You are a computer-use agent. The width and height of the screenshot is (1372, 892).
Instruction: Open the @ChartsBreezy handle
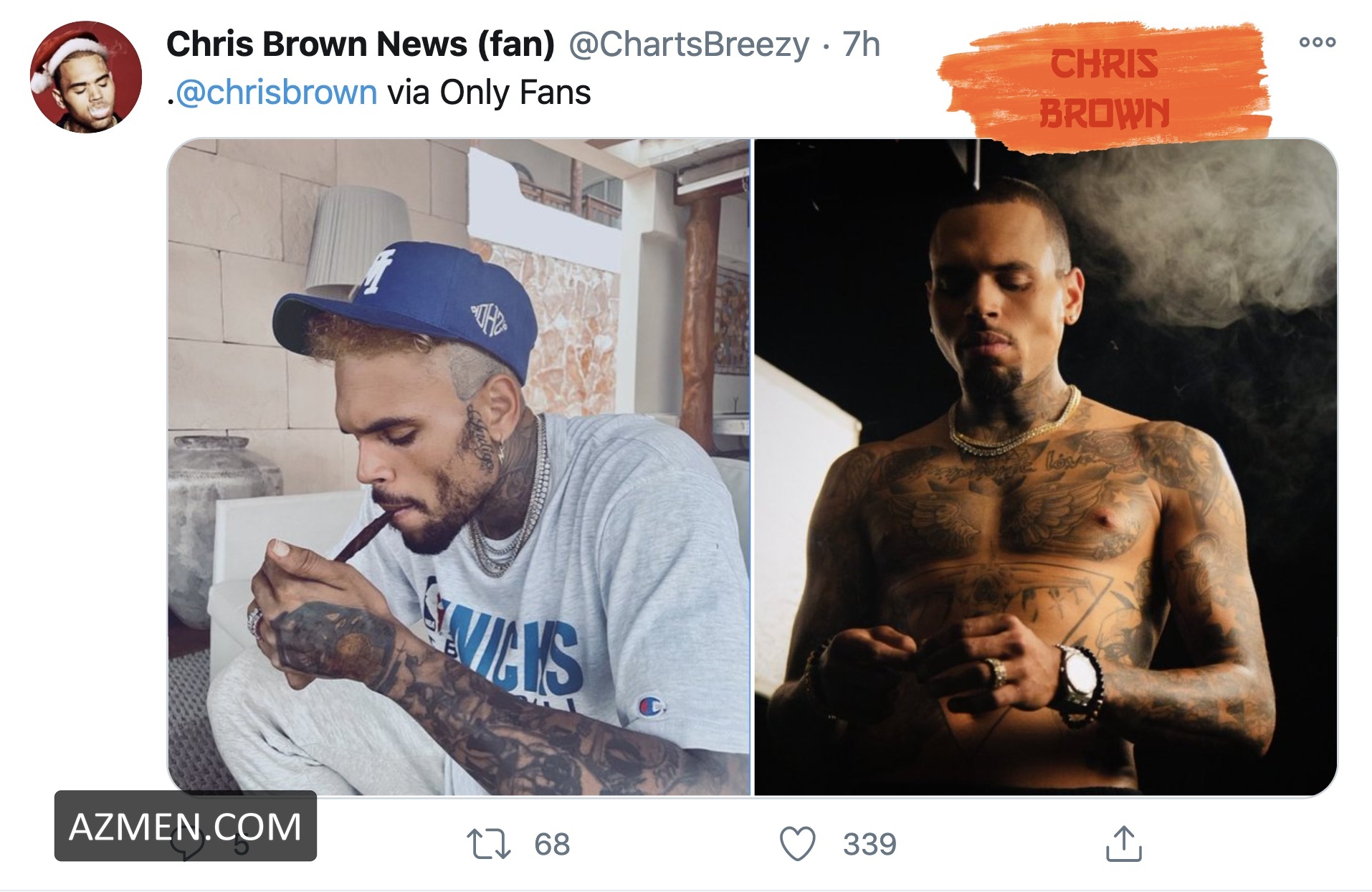(x=689, y=44)
